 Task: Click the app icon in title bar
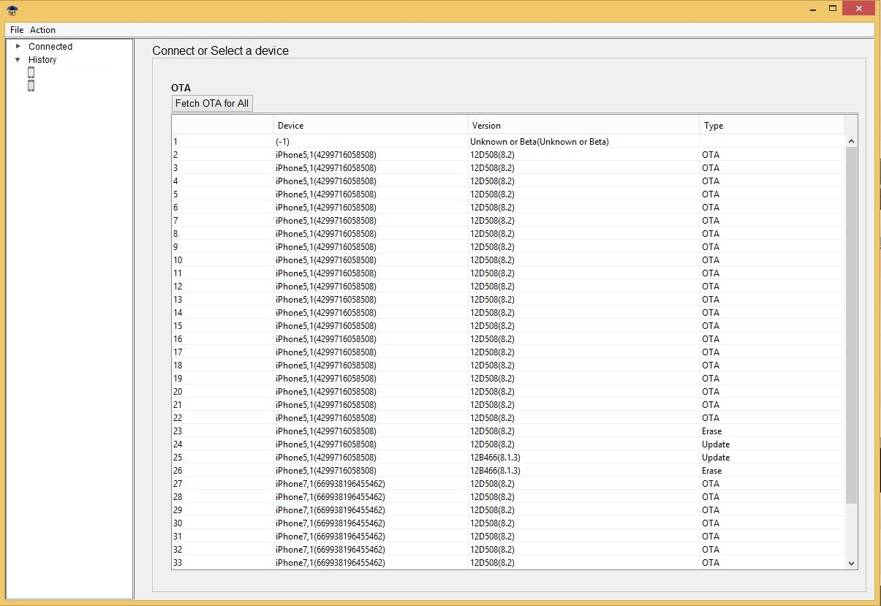tap(12, 10)
